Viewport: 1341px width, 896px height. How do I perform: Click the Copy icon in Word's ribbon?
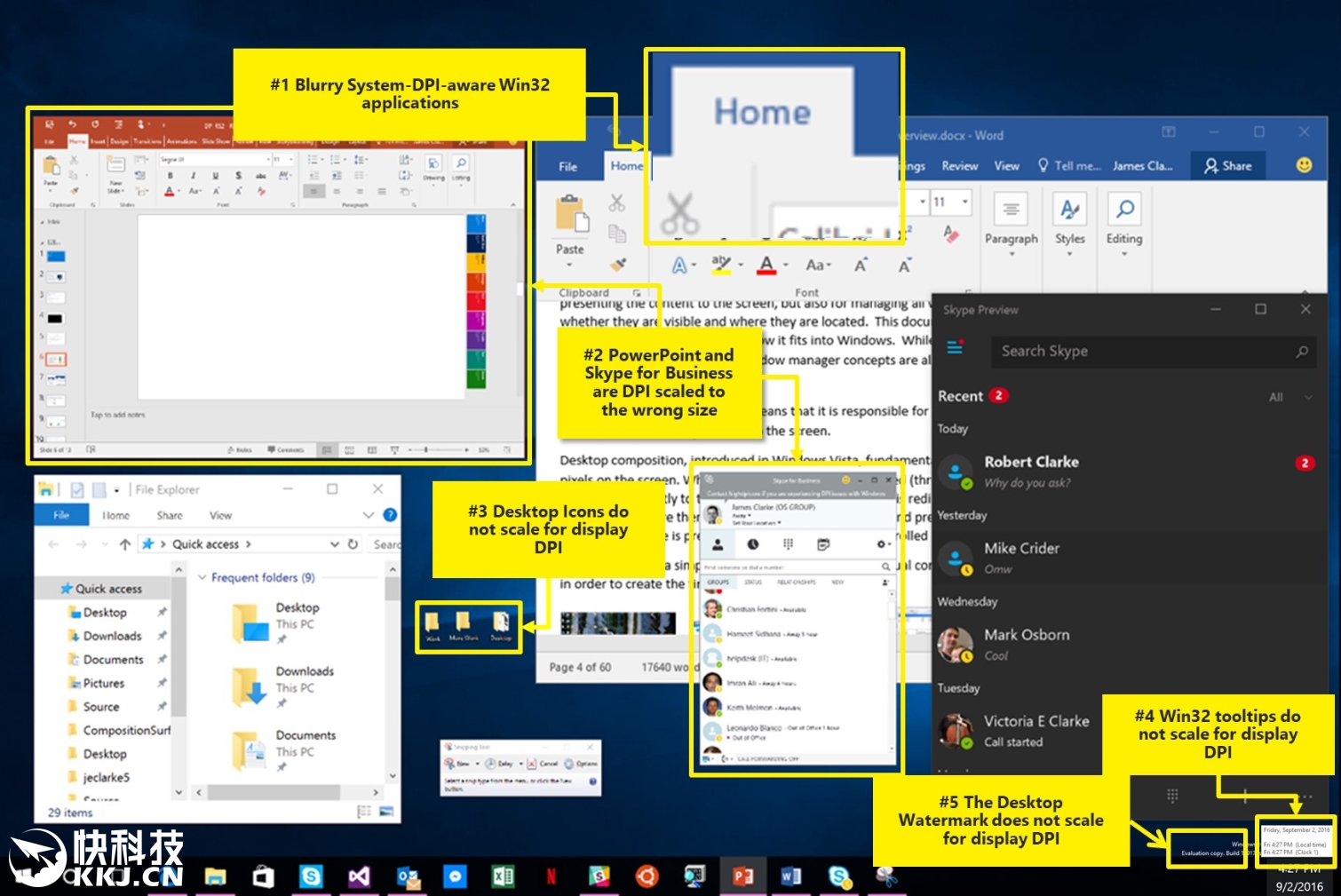617,234
